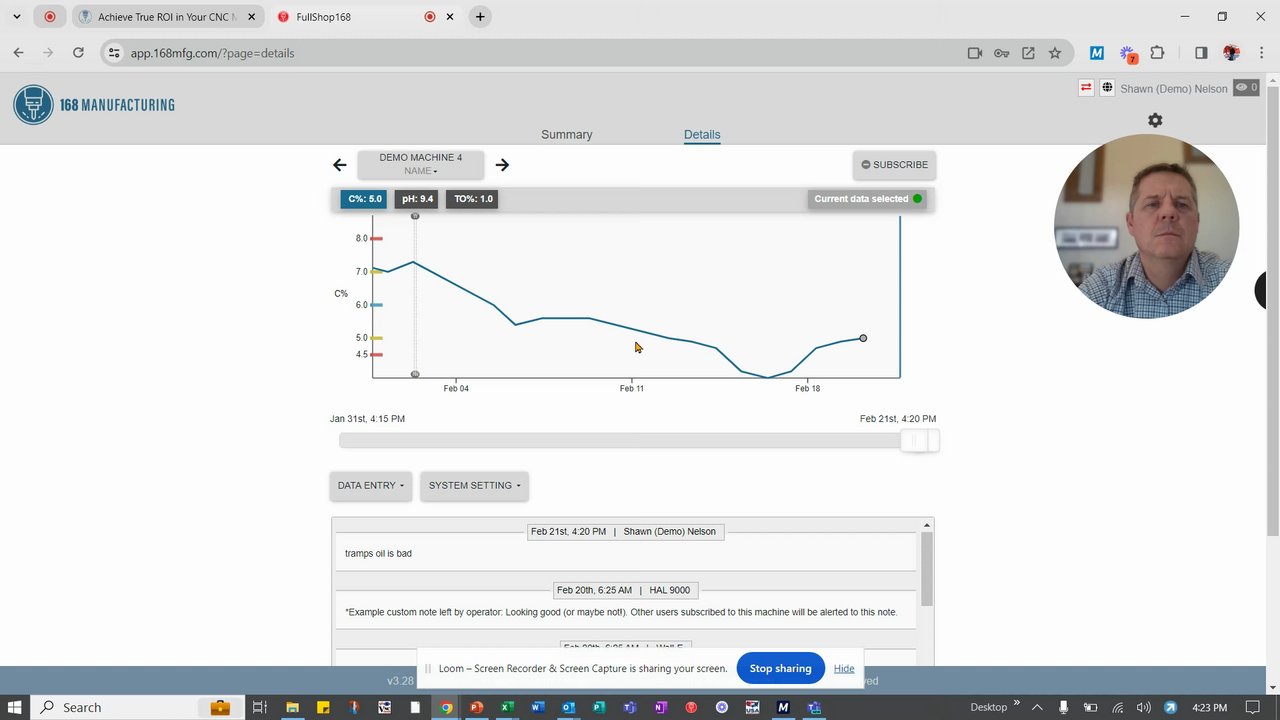
Task: Open the Data Entry dropdown
Action: tap(370, 486)
